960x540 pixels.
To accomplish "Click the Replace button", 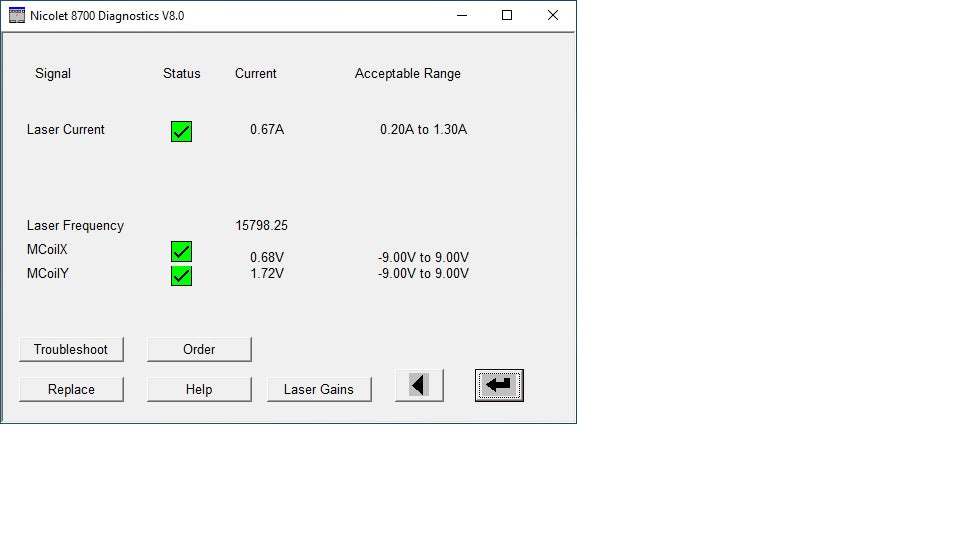I will pos(71,389).
